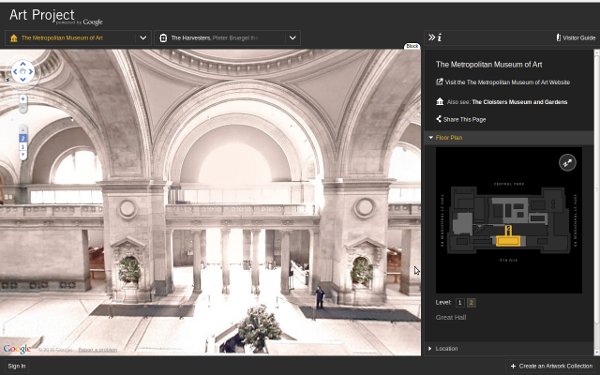Click the right panel vertical scrollbar
Viewport: 600px width, 375px height.
coord(597,202)
